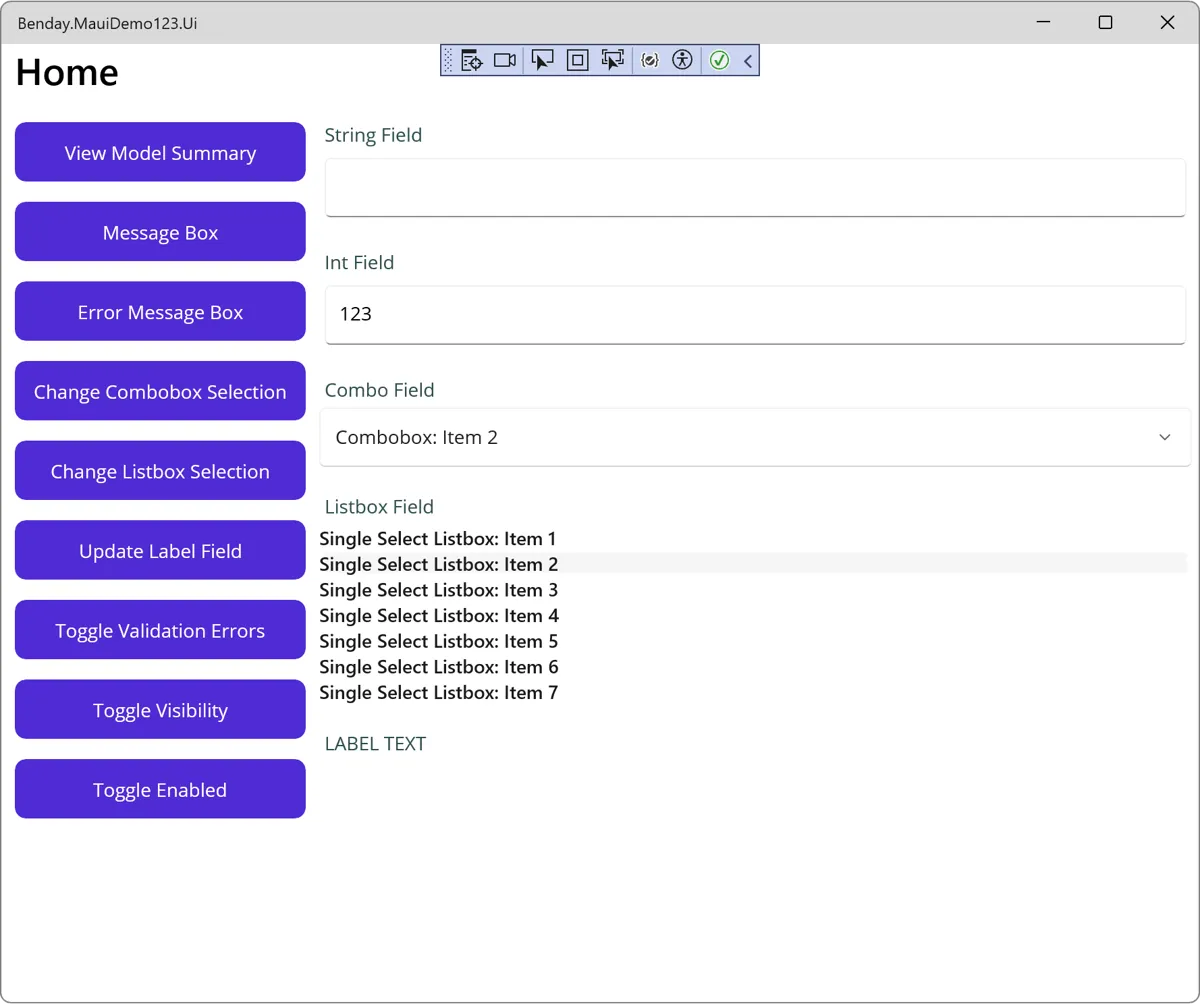The image size is (1200, 1004).
Task: Click Toggle Visibility button
Action: [160, 710]
